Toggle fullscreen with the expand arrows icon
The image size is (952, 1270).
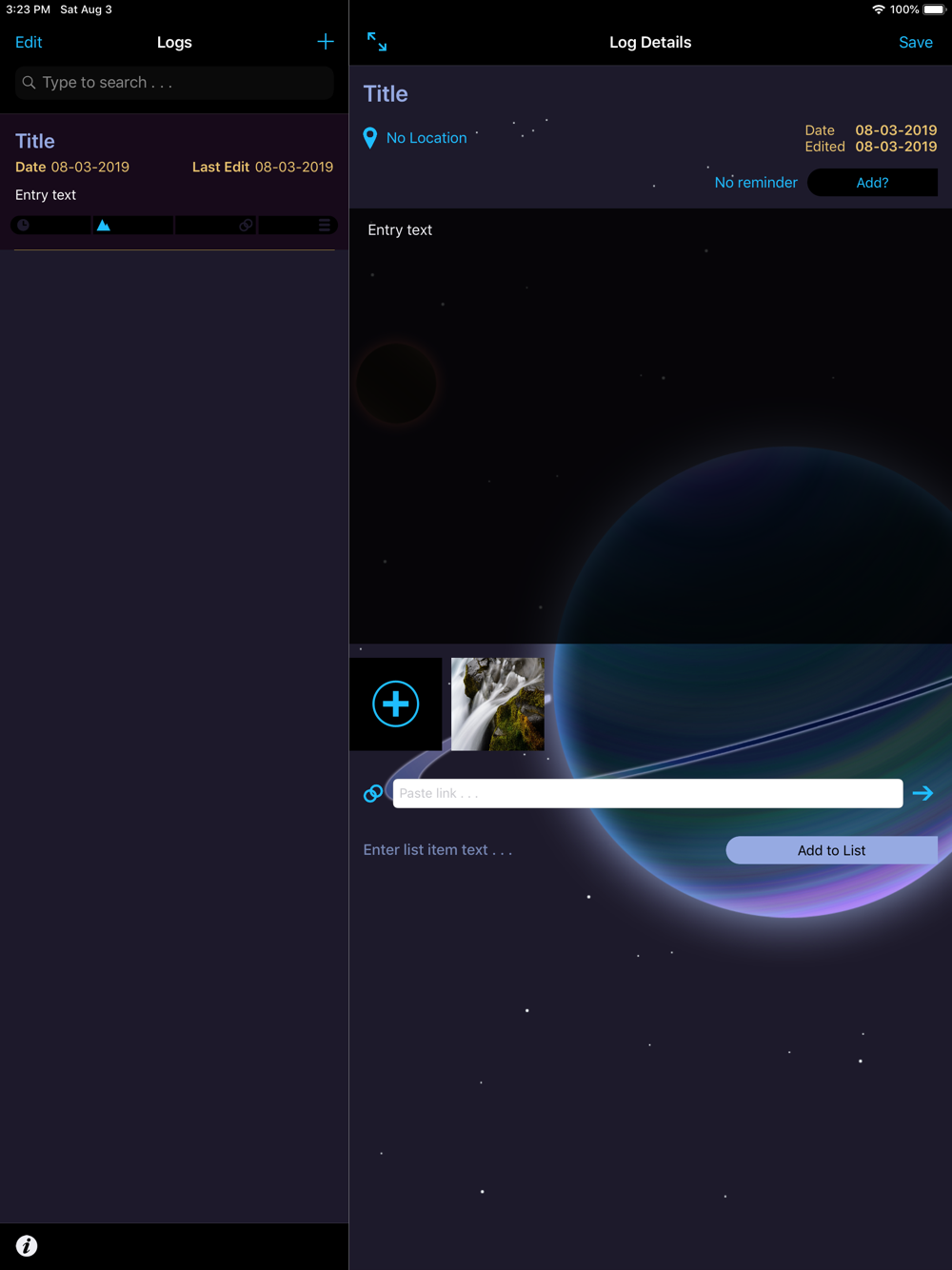click(x=377, y=42)
